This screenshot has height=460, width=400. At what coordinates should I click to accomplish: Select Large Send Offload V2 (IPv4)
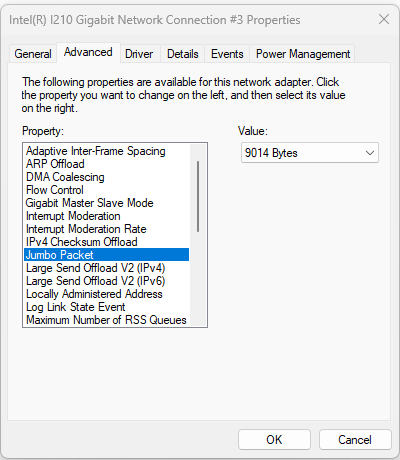click(107, 268)
